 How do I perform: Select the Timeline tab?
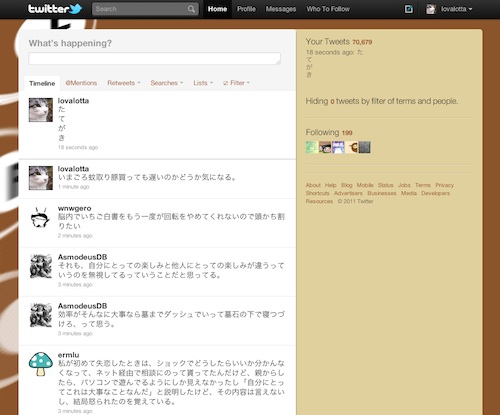42,83
